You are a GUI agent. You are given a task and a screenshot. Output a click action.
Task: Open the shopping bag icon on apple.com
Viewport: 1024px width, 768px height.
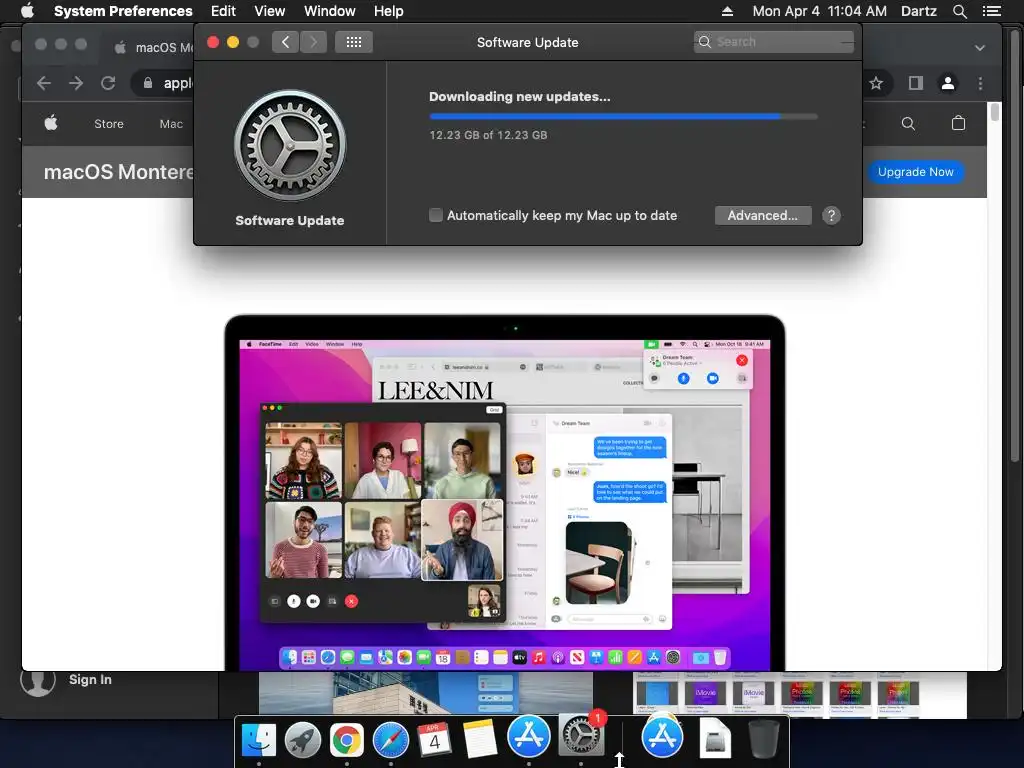[x=958, y=123]
